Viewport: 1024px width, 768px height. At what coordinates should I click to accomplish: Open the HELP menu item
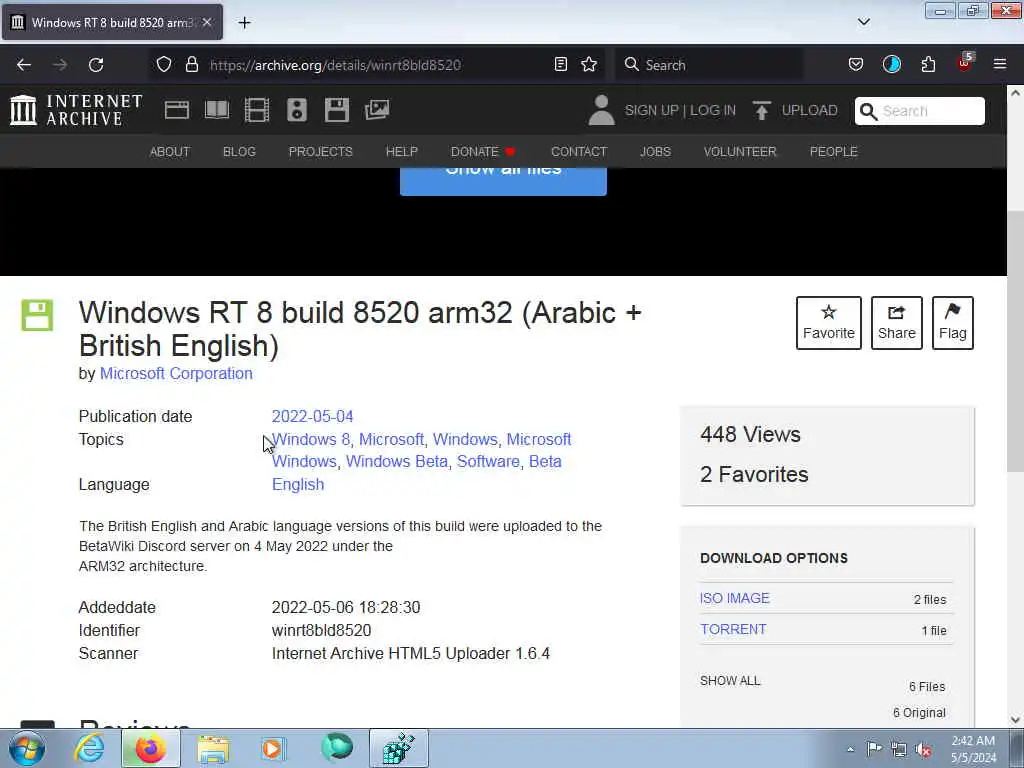pyautogui.click(x=402, y=152)
